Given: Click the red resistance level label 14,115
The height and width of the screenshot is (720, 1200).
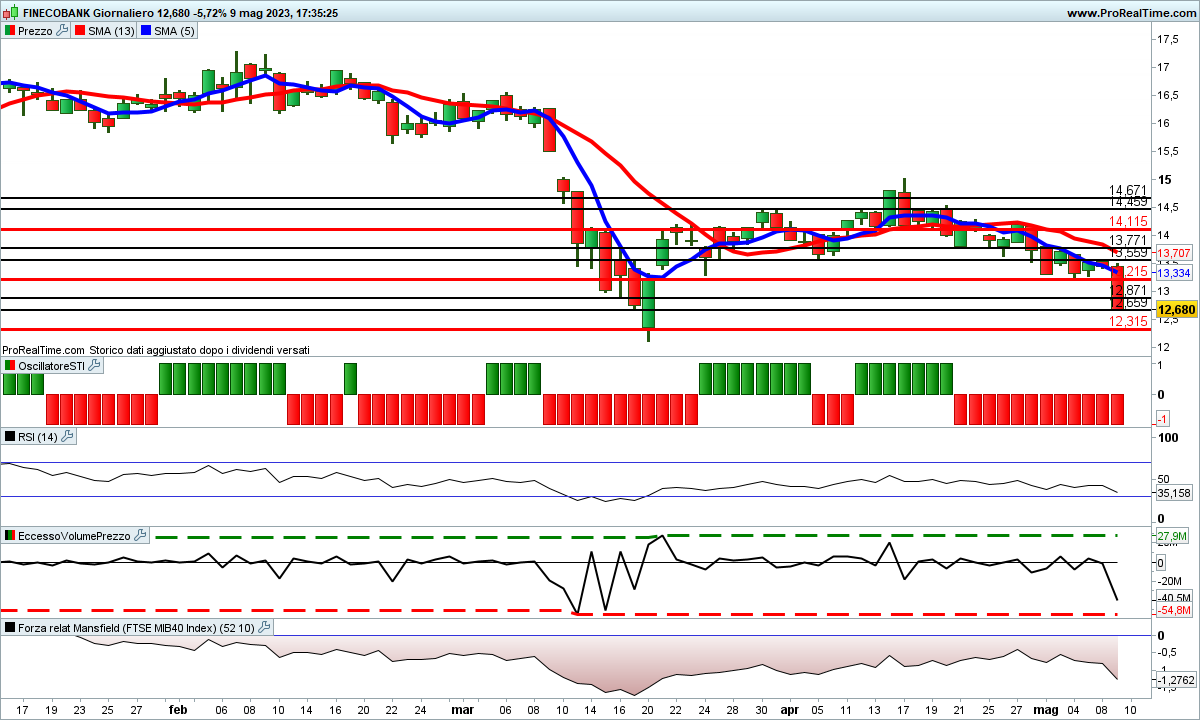Looking at the screenshot, I should 1128,221.
